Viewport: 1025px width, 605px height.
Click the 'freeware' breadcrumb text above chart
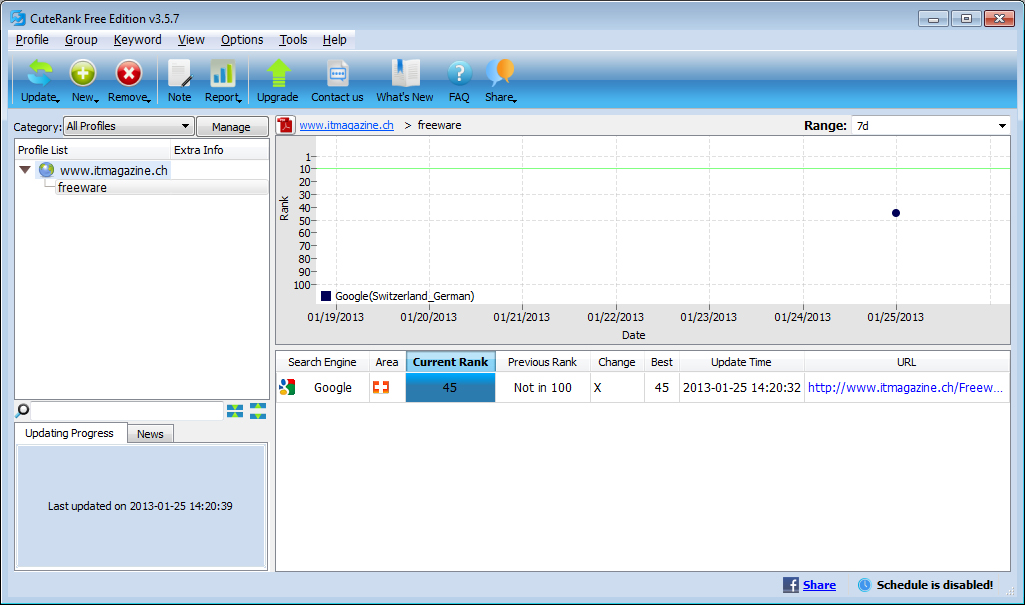[439, 125]
